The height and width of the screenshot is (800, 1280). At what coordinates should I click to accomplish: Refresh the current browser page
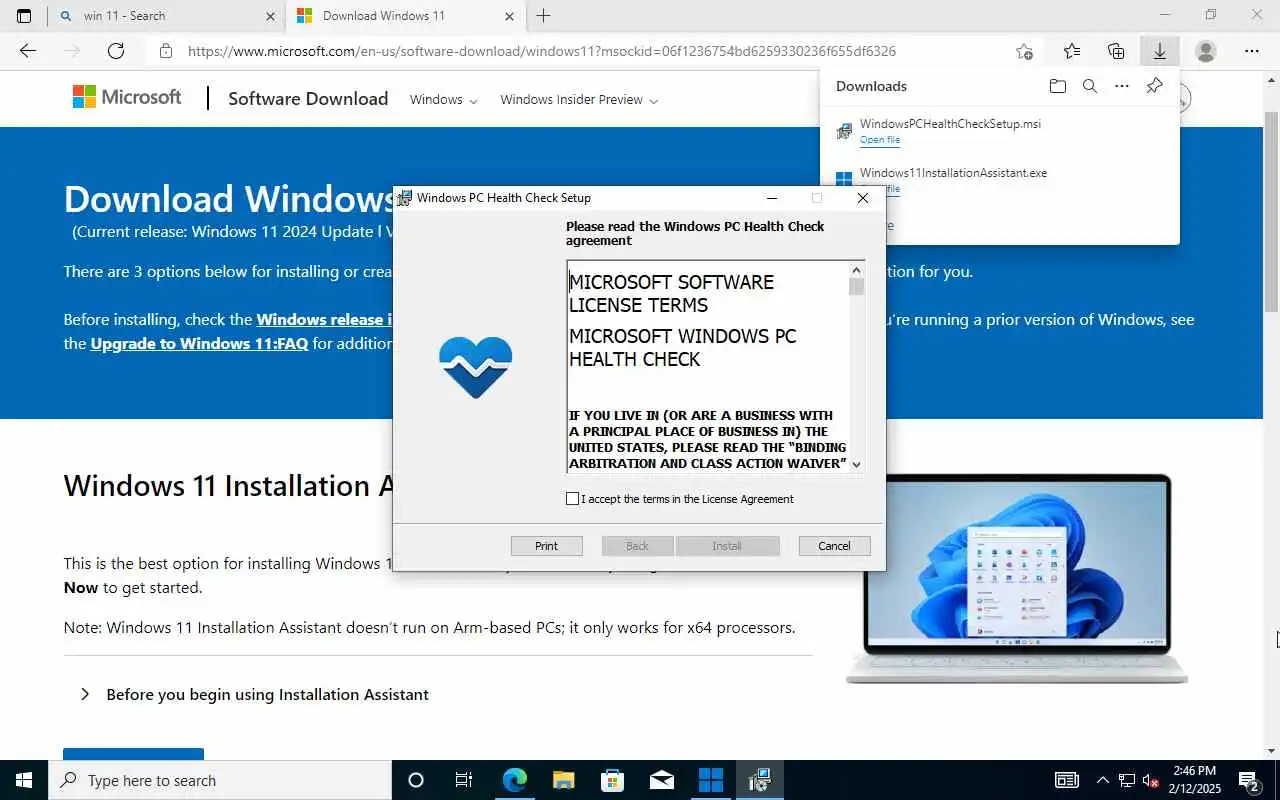tap(116, 51)
